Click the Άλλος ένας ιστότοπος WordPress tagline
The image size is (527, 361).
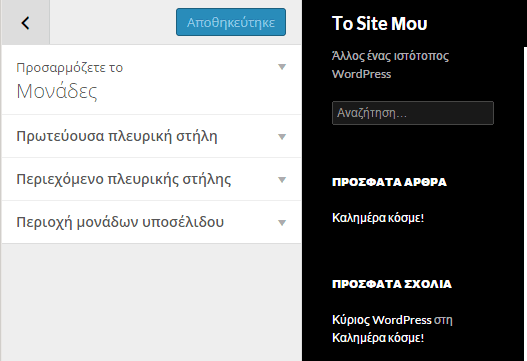tap(390, 65)
